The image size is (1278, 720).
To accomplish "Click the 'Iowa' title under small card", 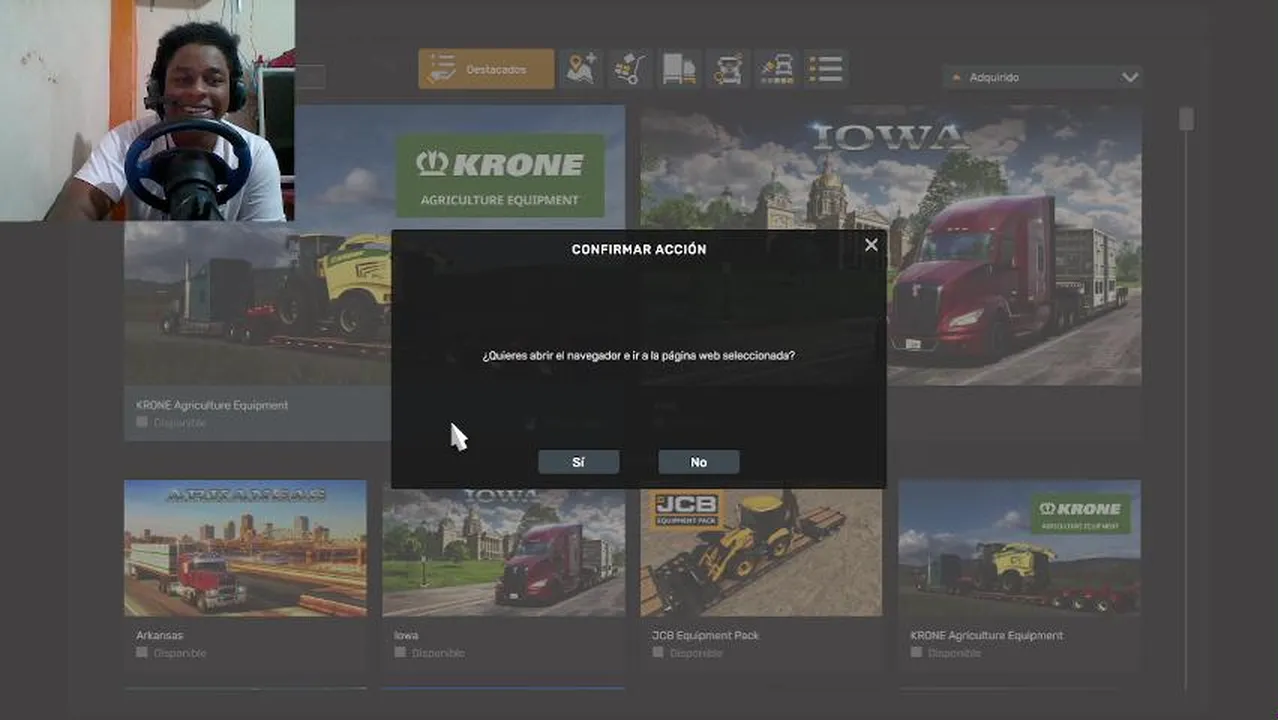I will click(406, 635).
